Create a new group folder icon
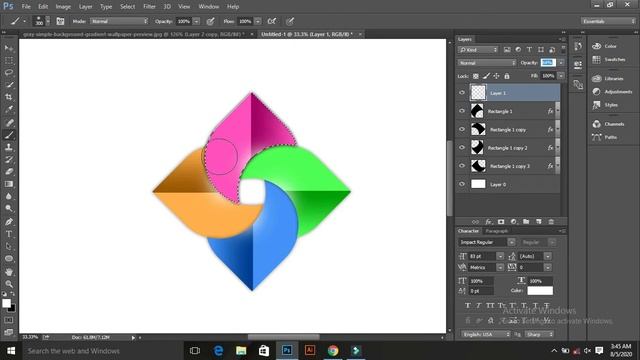Image resolution: width=640 pixels, height=360 pixels. [526, 222]
